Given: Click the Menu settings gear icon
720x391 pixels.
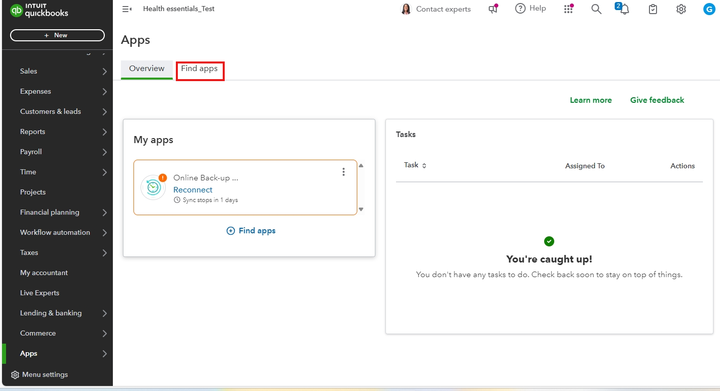Looking at the screenshot, I should (x=15, y=374).
